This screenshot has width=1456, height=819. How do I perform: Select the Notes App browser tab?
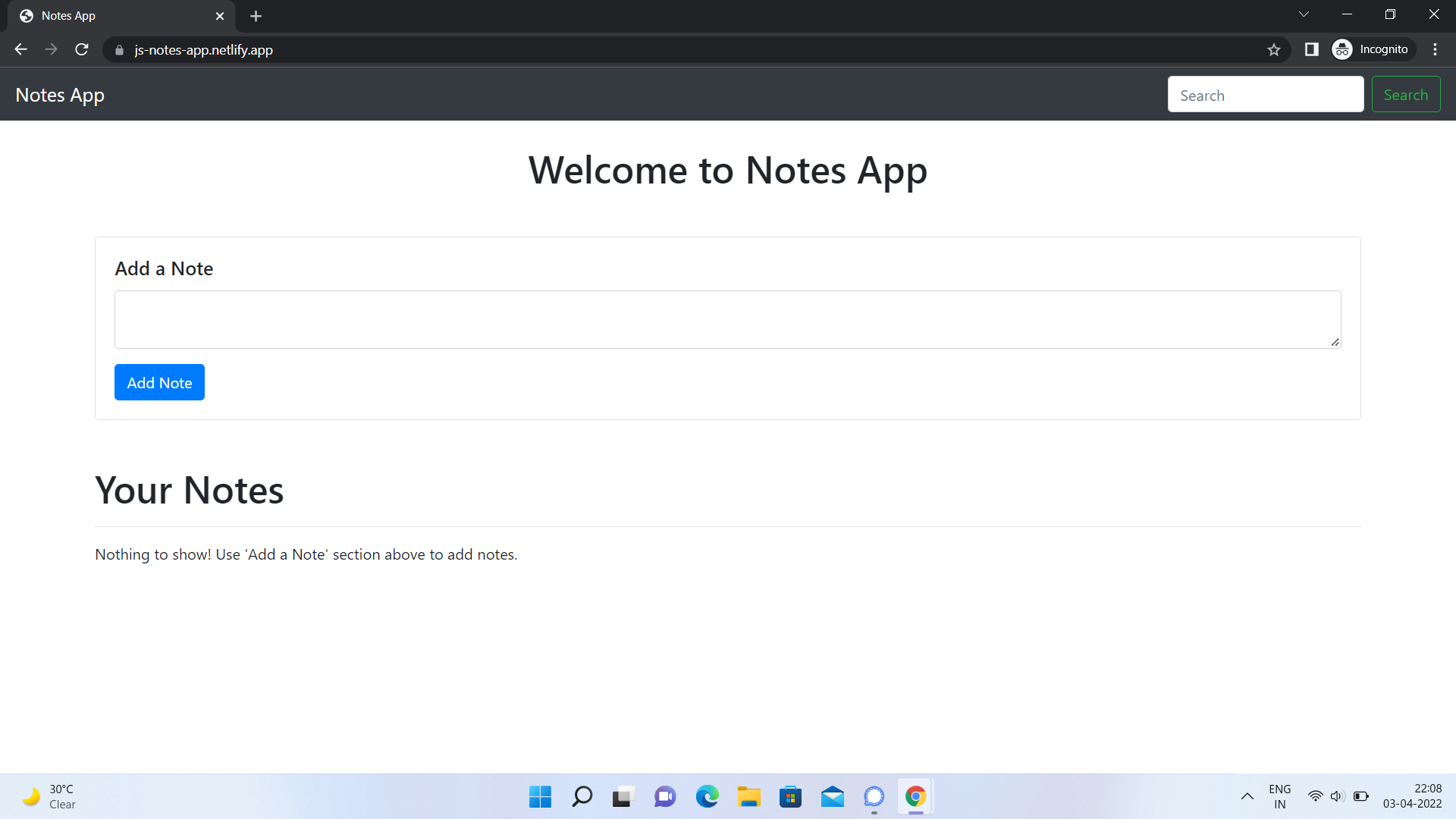[121, 16]
